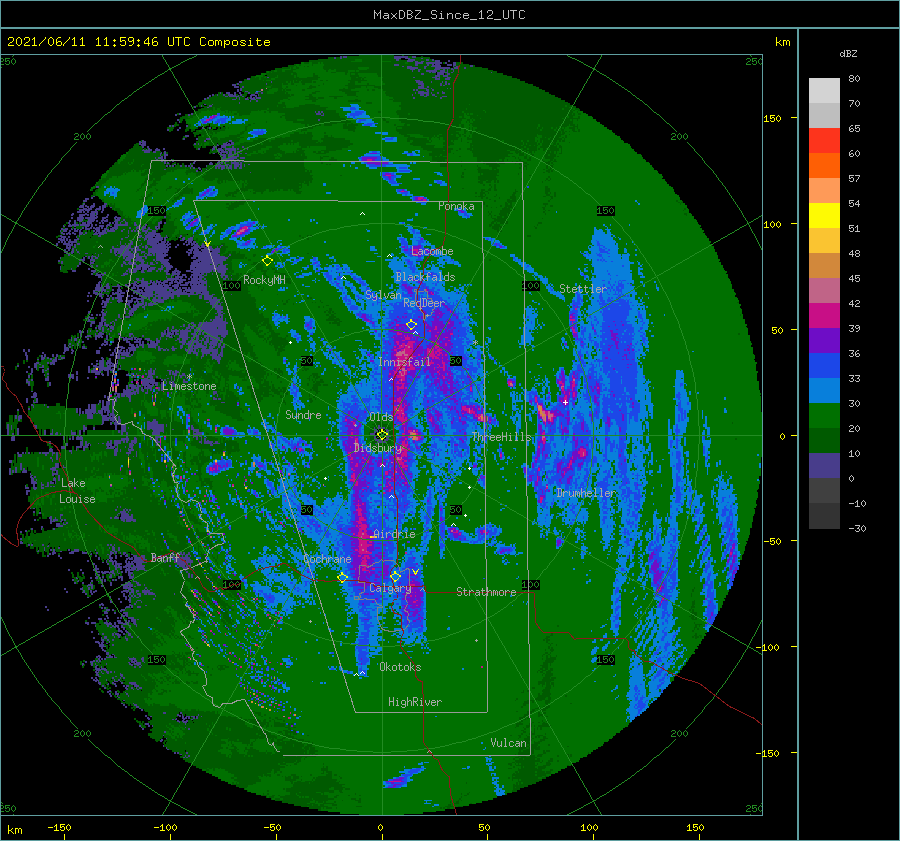This screenshot has height=841, width=900.
Task: Click the -150 tick on bottom km axis
Action: click(x=59, y=827)
